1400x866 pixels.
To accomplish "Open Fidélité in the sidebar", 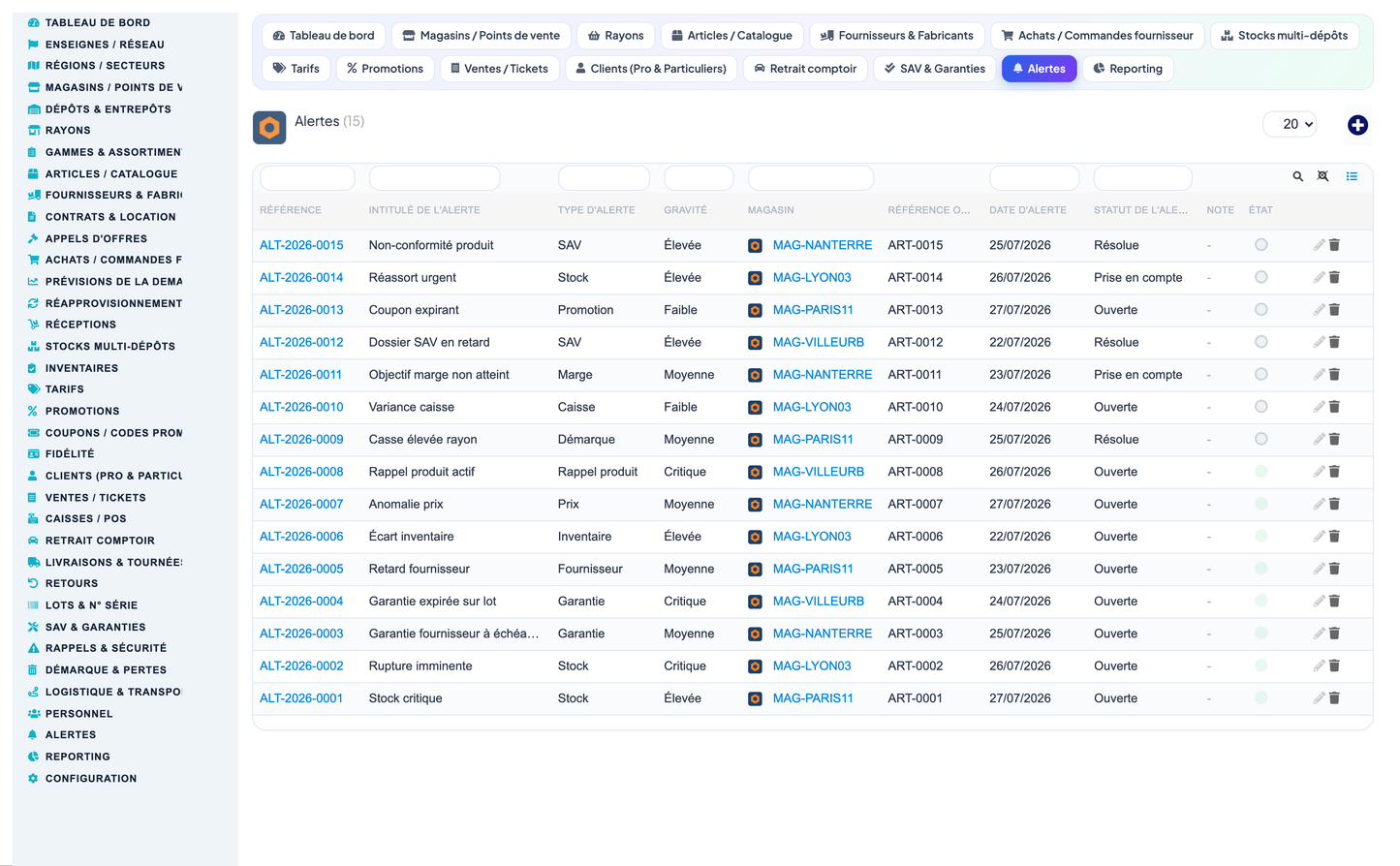I will (x=70, y=453).
